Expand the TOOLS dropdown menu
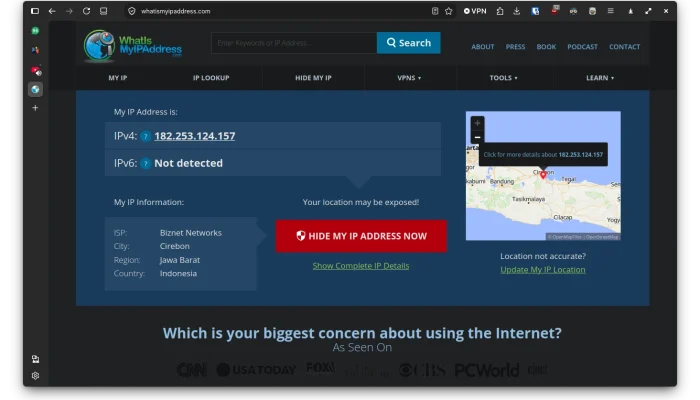The height and width of the screenshot is (400, 700). click(503, 78)
